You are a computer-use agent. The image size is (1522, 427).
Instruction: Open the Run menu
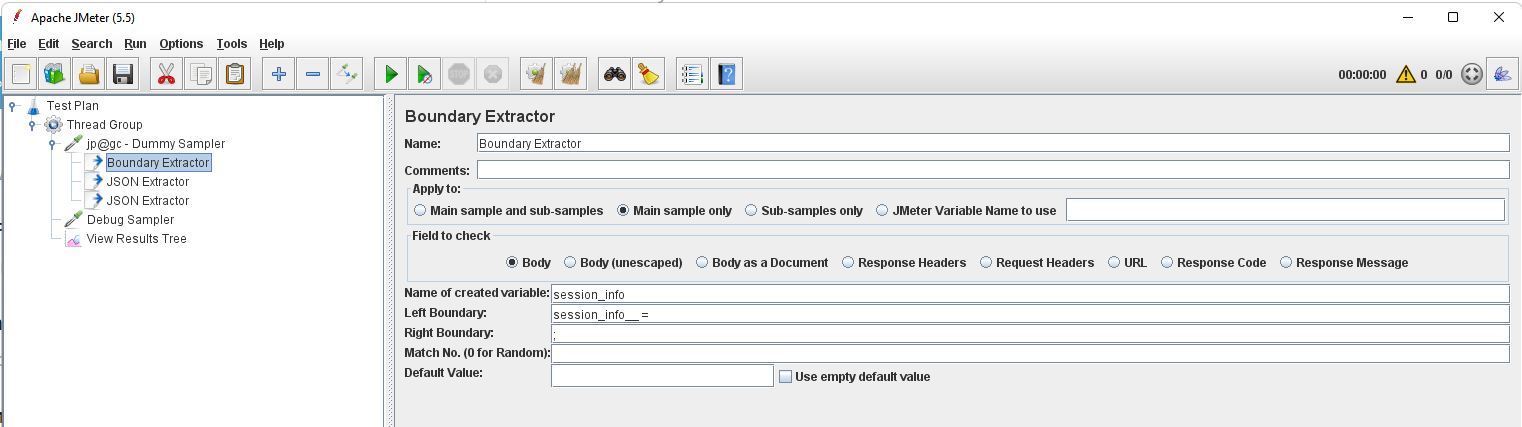135,44
